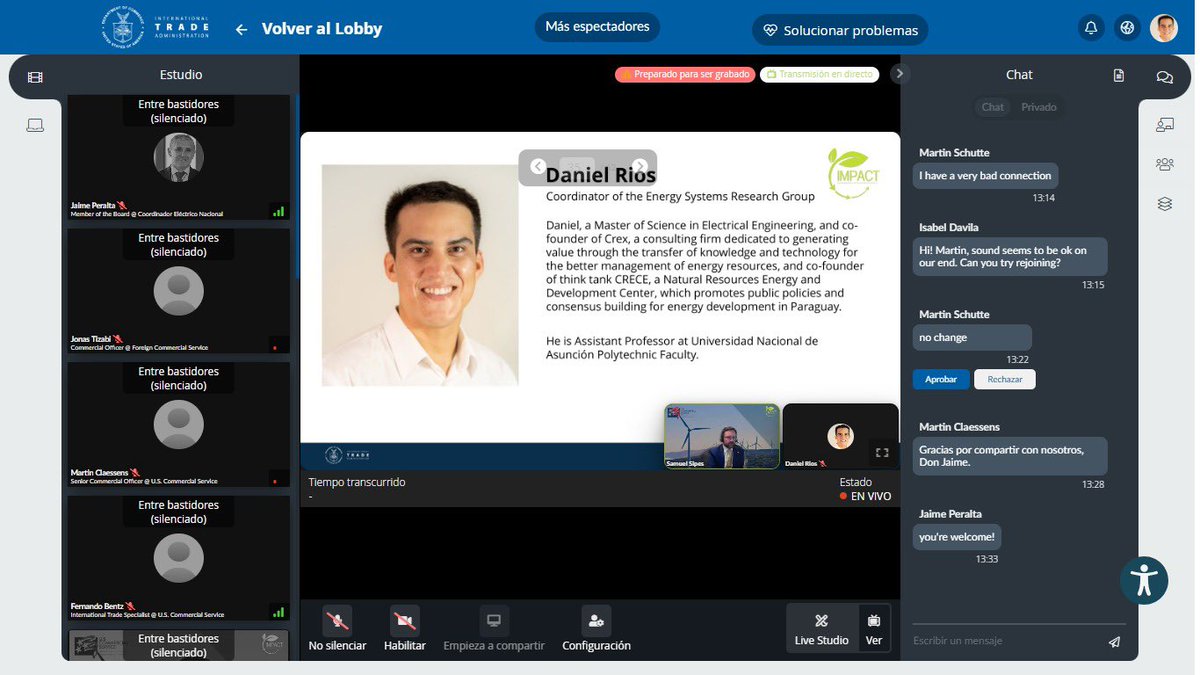1200x675 pixels.
Task: Open the notifications bell icon
Action: coord(1091,28)
